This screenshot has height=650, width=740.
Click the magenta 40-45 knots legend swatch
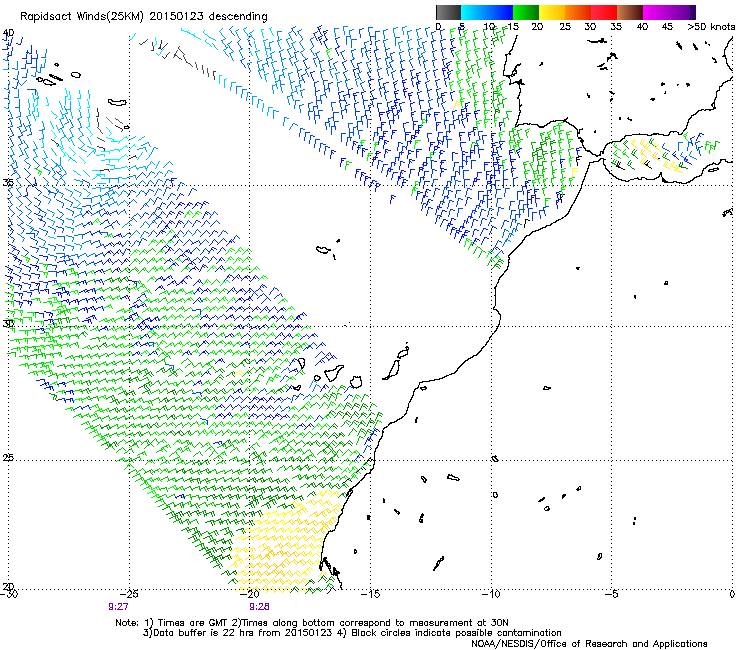pos(656,12)
